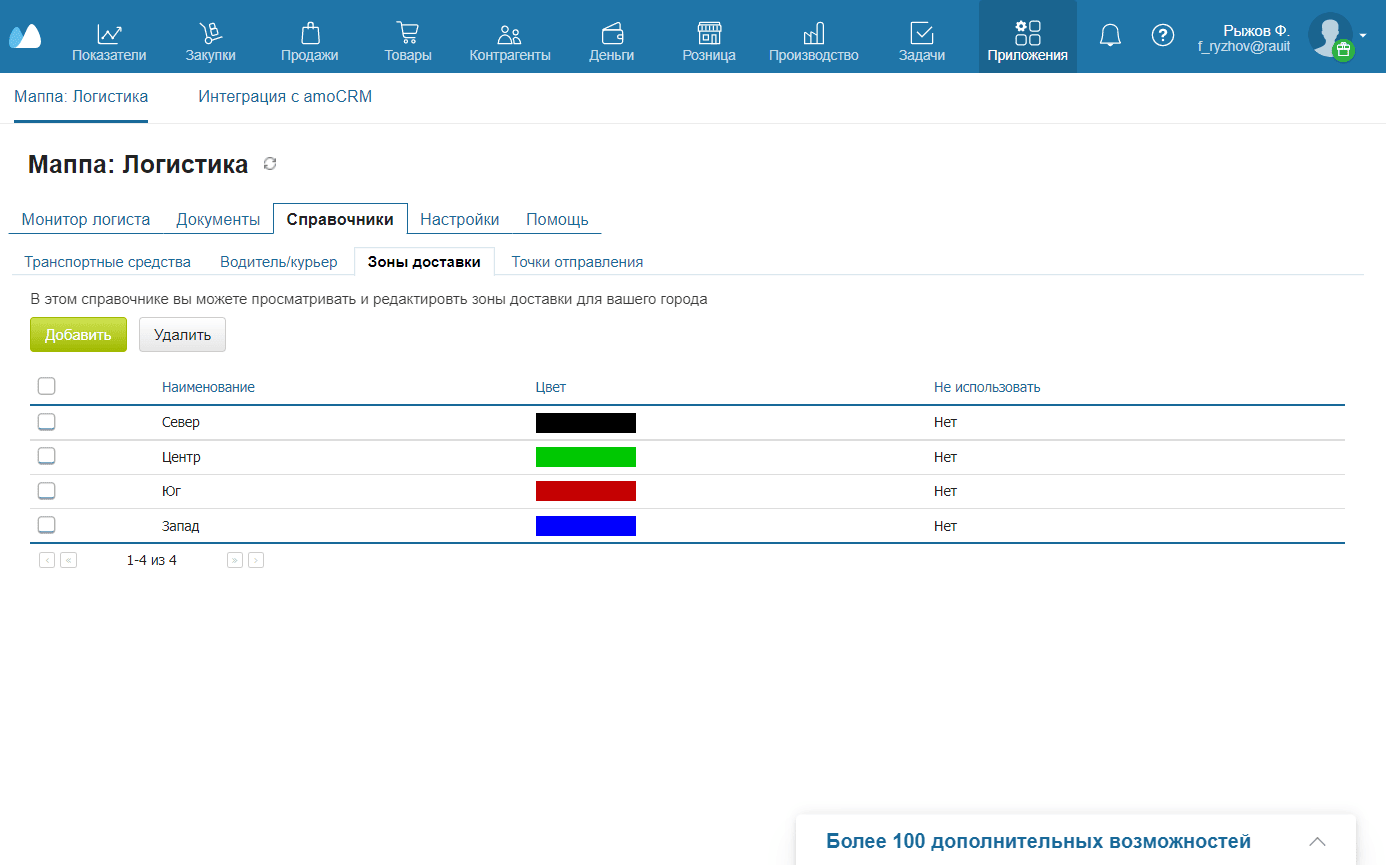Screen dimensions: 1390x865
Task: Open the Закупки section icon
Action: (x=210, y=33)
